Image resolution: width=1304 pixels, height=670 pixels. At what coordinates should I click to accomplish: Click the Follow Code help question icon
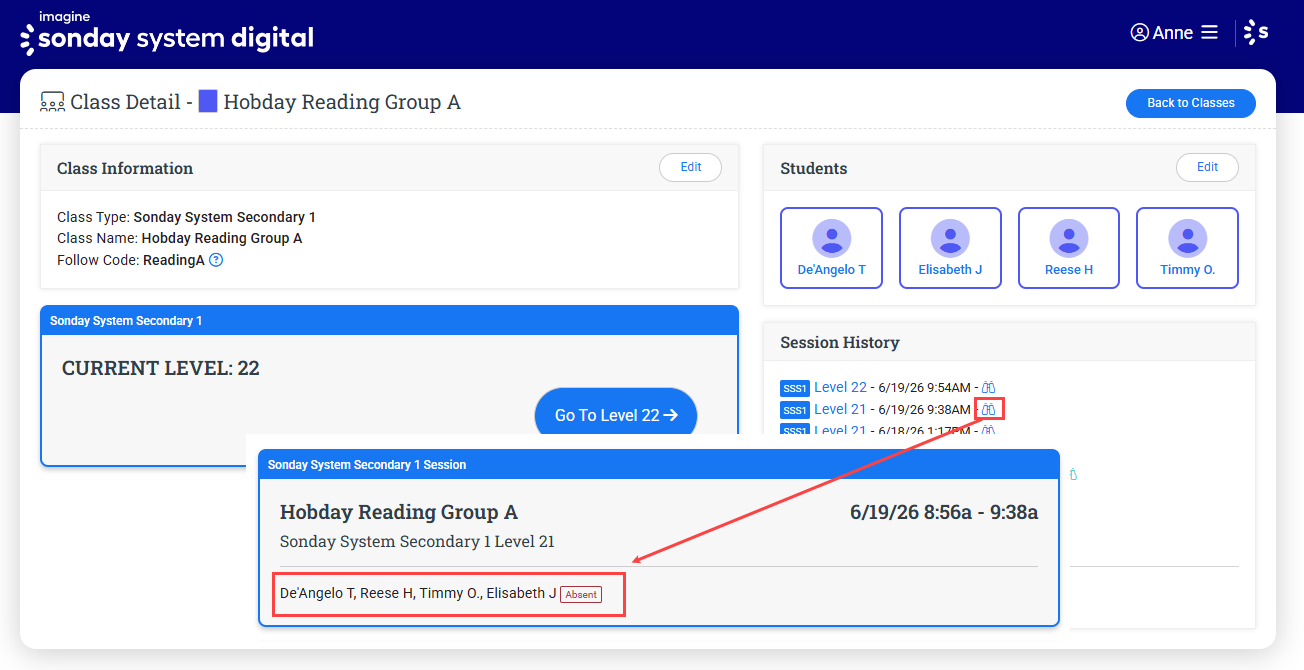click(215, 260)
